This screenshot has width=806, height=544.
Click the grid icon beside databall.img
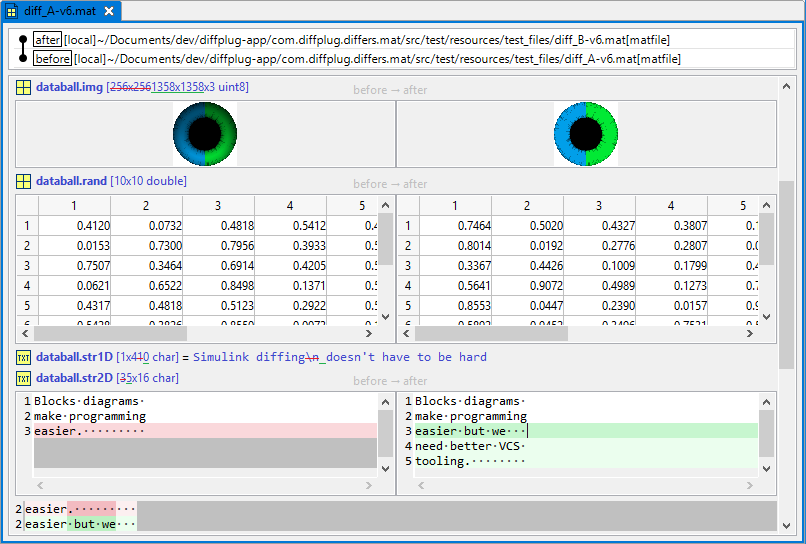23,88
